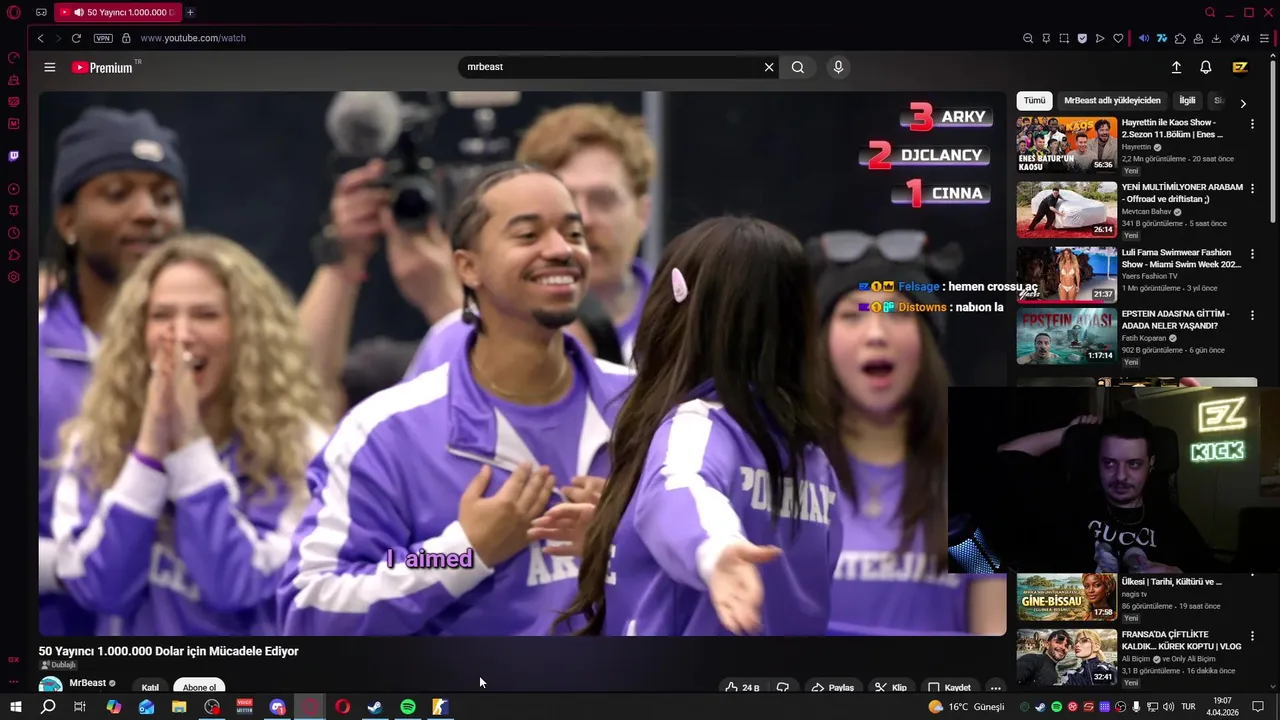Open EPSTEIN ADASI'NA GİTTİM video thumbnail

point(1067,336)
